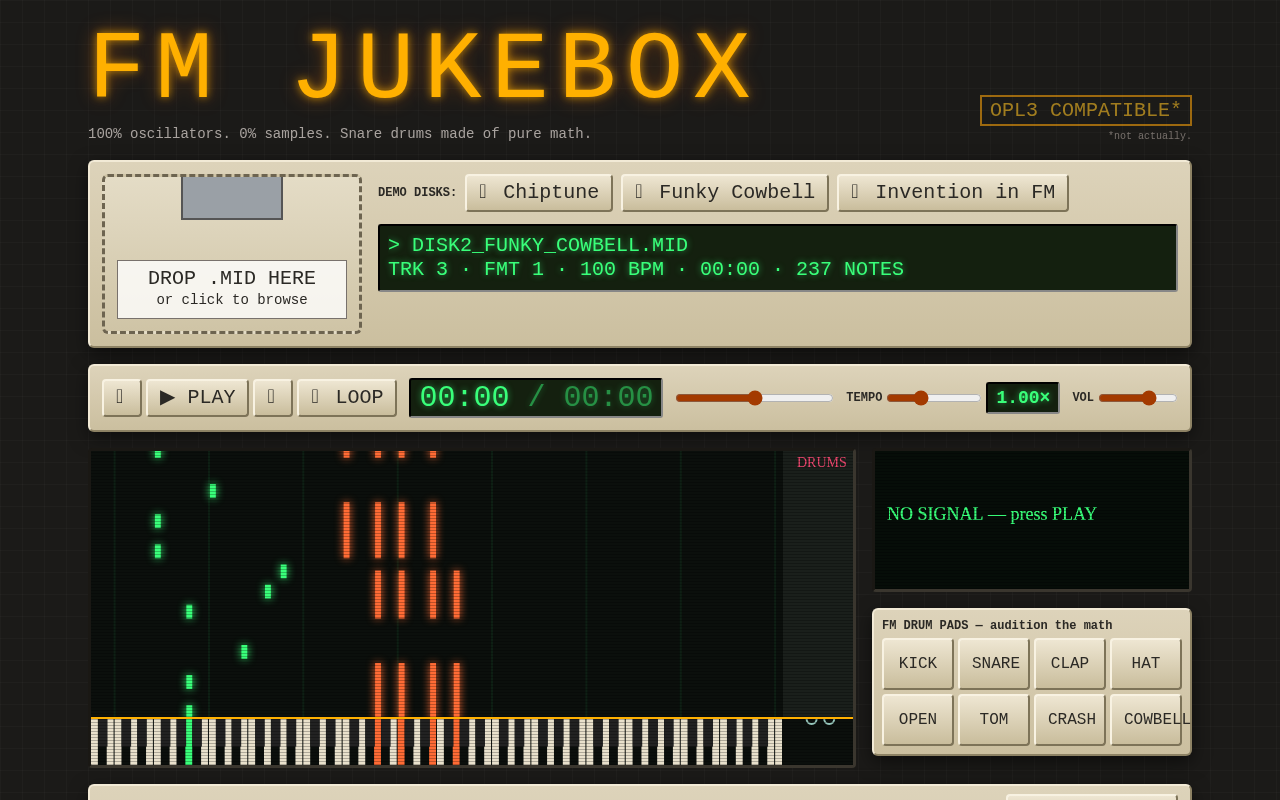Toggle LOOP mode
Image resolution: width=1280 pixels, height=800 pixels.
[347, 398]
